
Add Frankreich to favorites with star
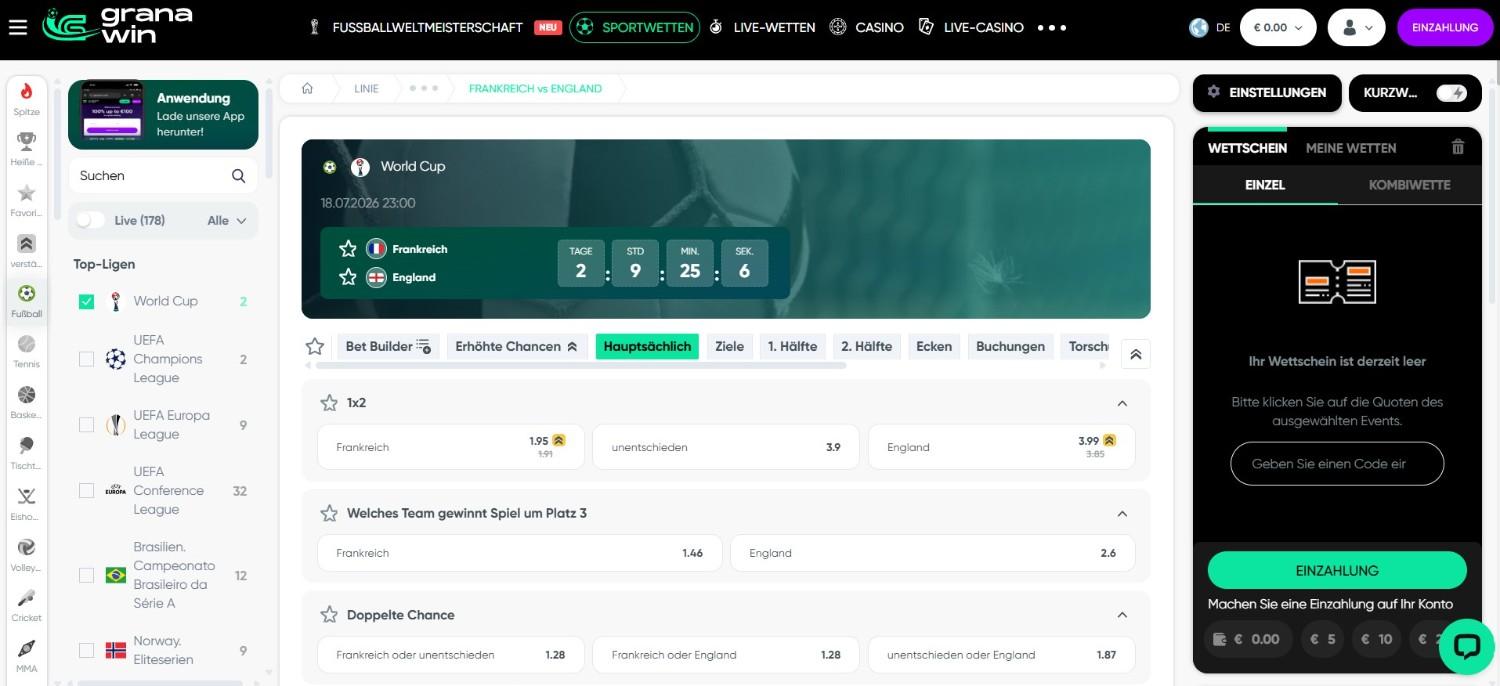point(348,249)
